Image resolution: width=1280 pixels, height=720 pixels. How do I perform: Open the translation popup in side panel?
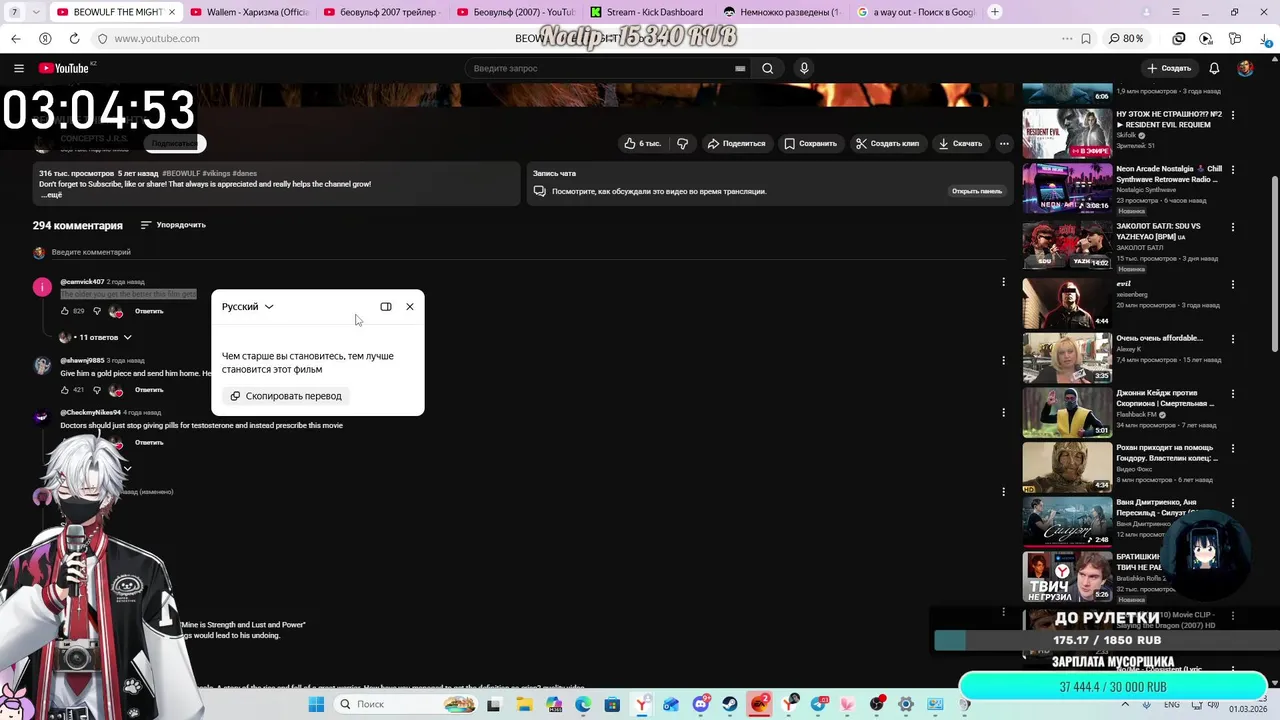(386, 307)
